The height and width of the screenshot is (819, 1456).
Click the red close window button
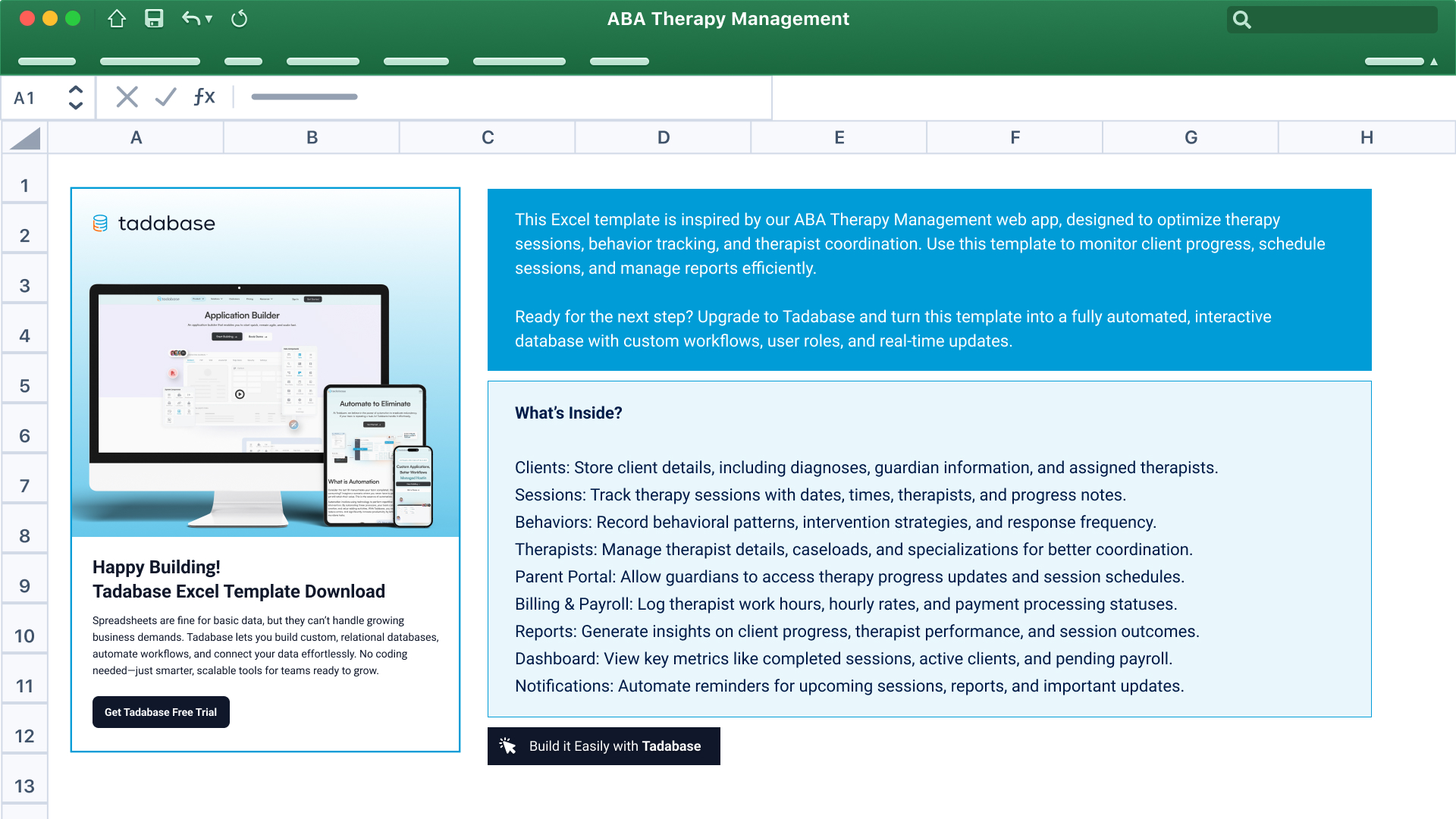tap(27, 19)
